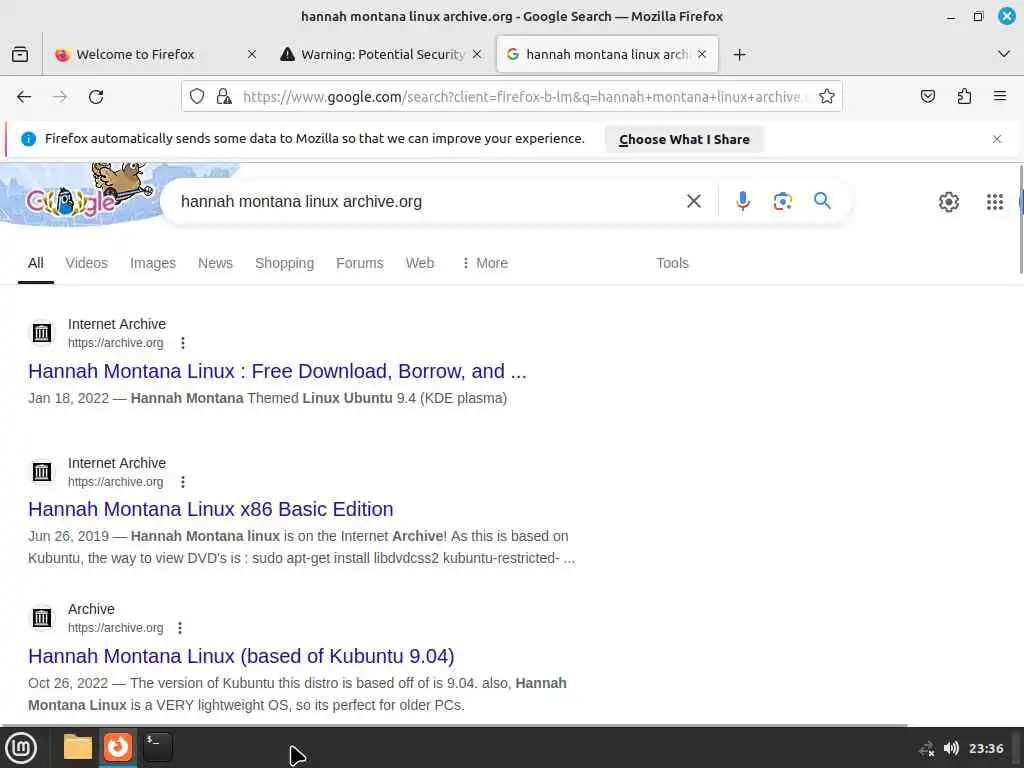Open Hannah Montana Linux based of Kubuntu link
This screenshot has width=1024, height=768.
point(241,656)
